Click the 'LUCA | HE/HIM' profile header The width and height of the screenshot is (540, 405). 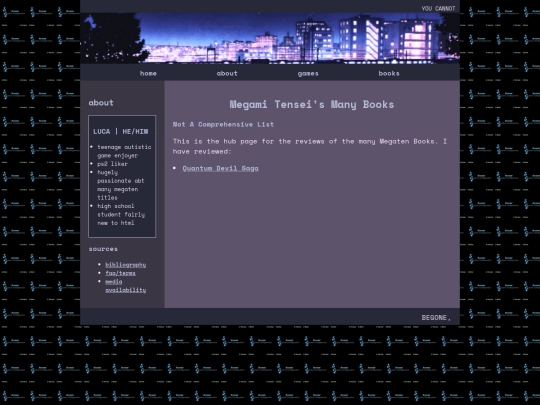click(121, 131)
